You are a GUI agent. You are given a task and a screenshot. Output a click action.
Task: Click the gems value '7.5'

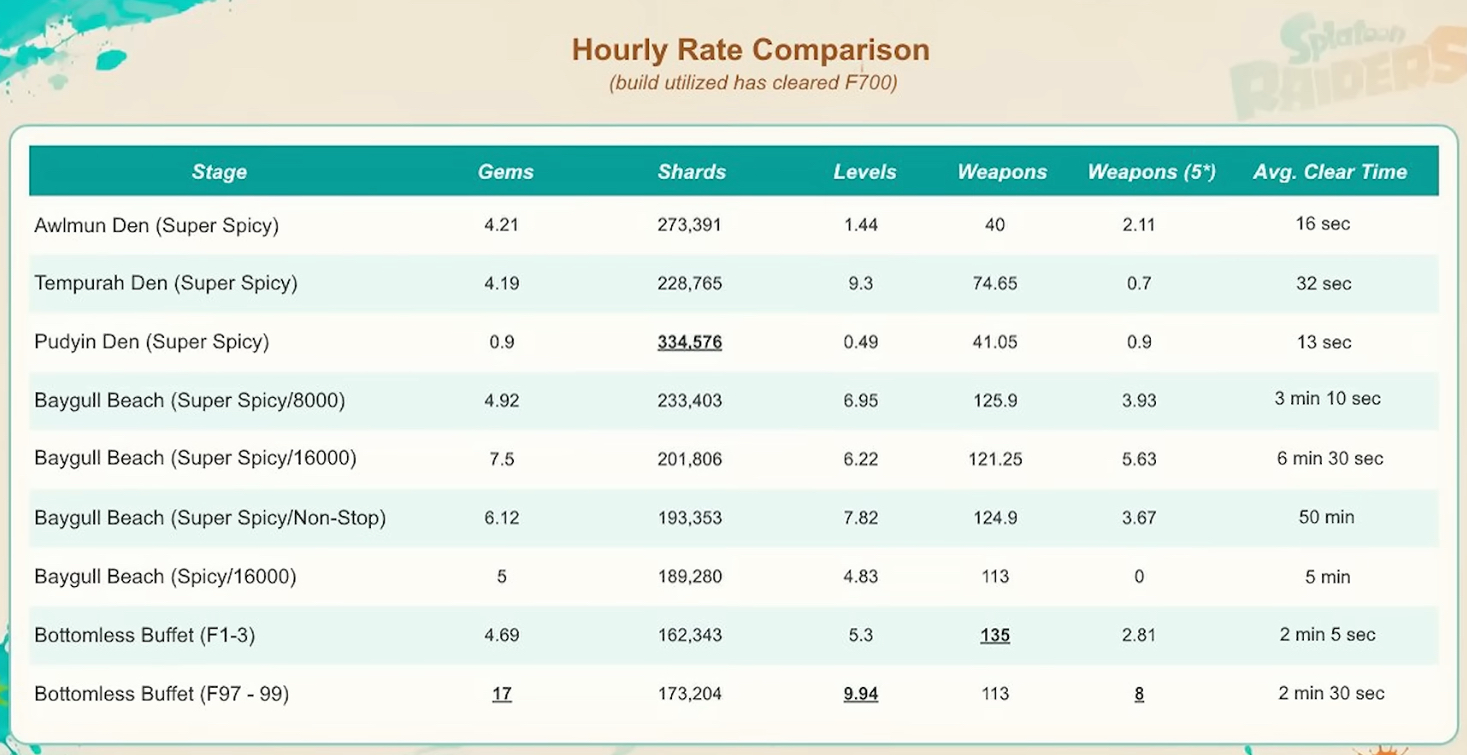tap(502, 459)
